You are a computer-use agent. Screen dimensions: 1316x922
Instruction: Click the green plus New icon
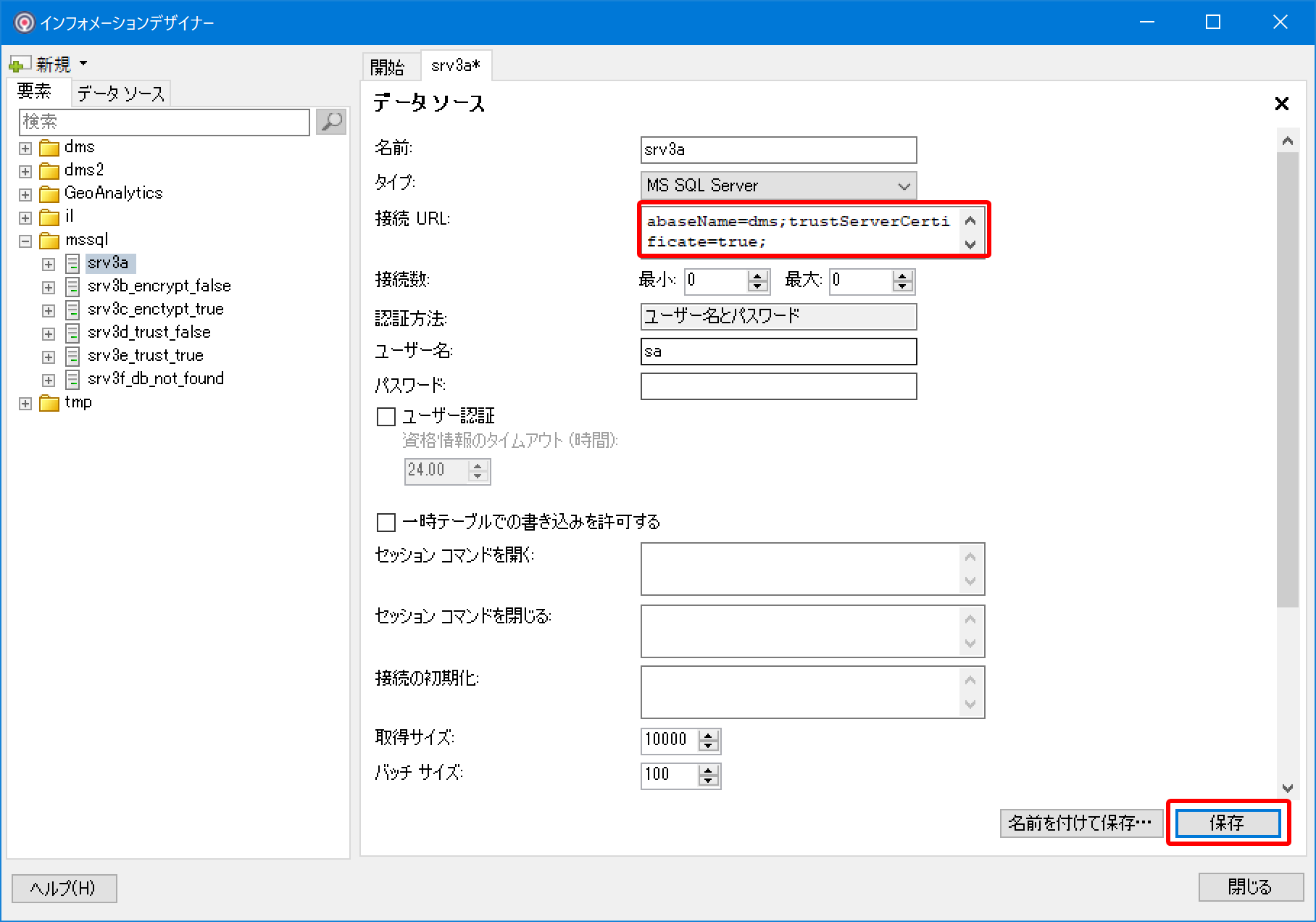point(18,65)
